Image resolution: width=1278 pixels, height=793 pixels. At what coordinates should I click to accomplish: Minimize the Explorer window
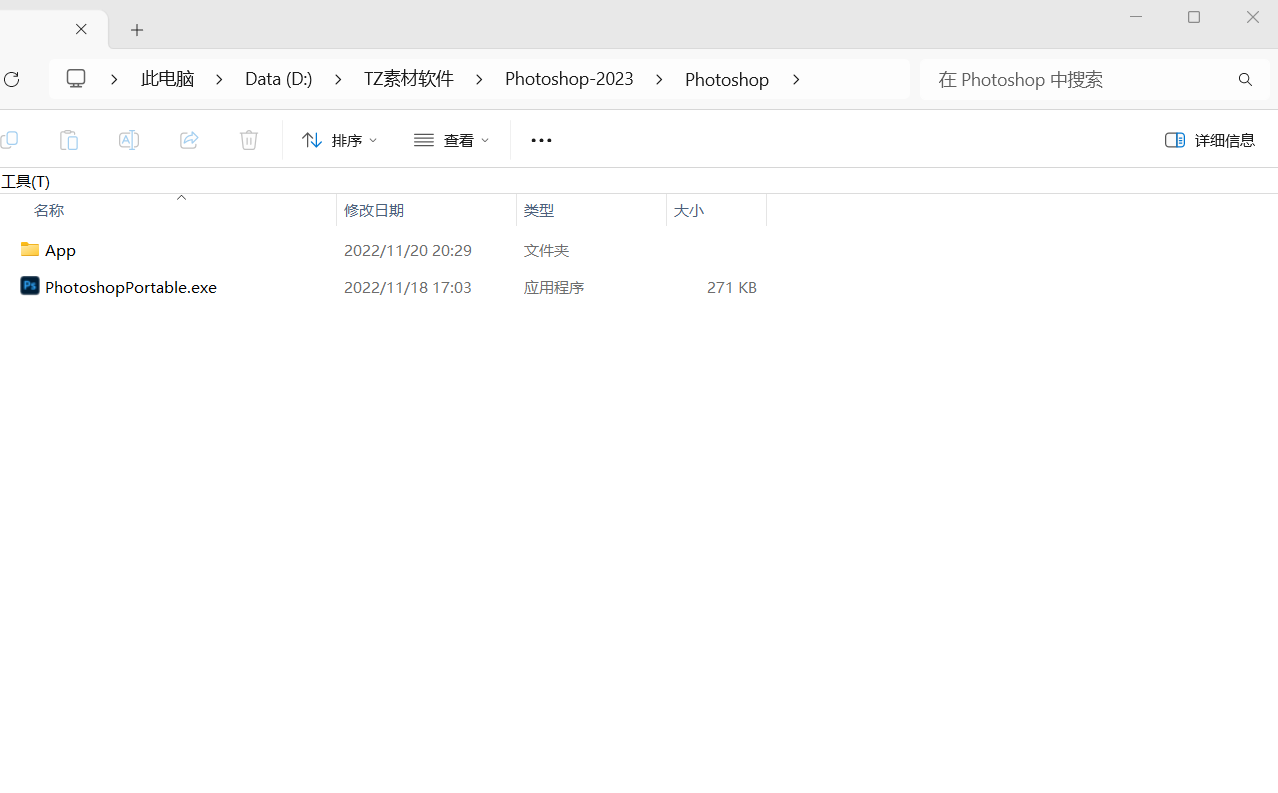tap(1136, 17)
